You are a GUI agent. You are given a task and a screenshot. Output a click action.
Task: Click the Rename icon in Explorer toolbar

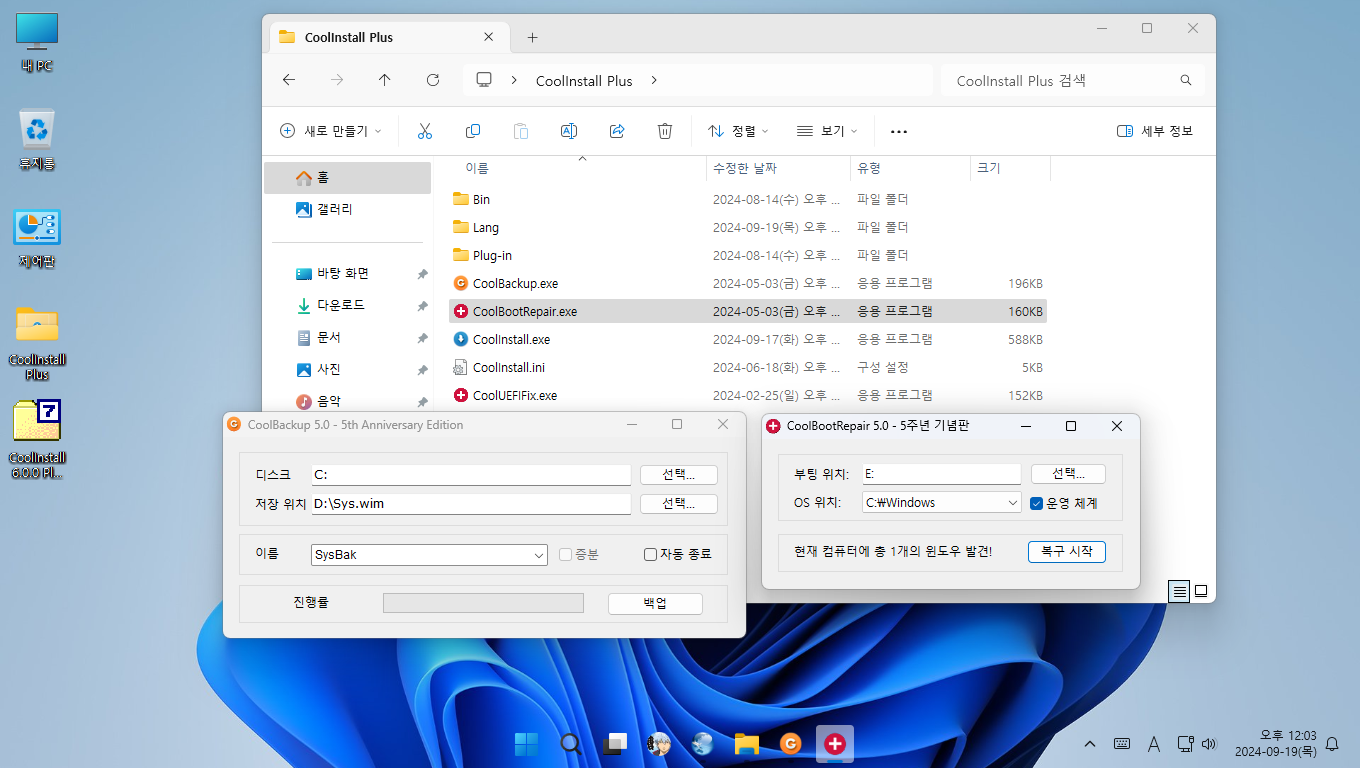pos(569,131)
